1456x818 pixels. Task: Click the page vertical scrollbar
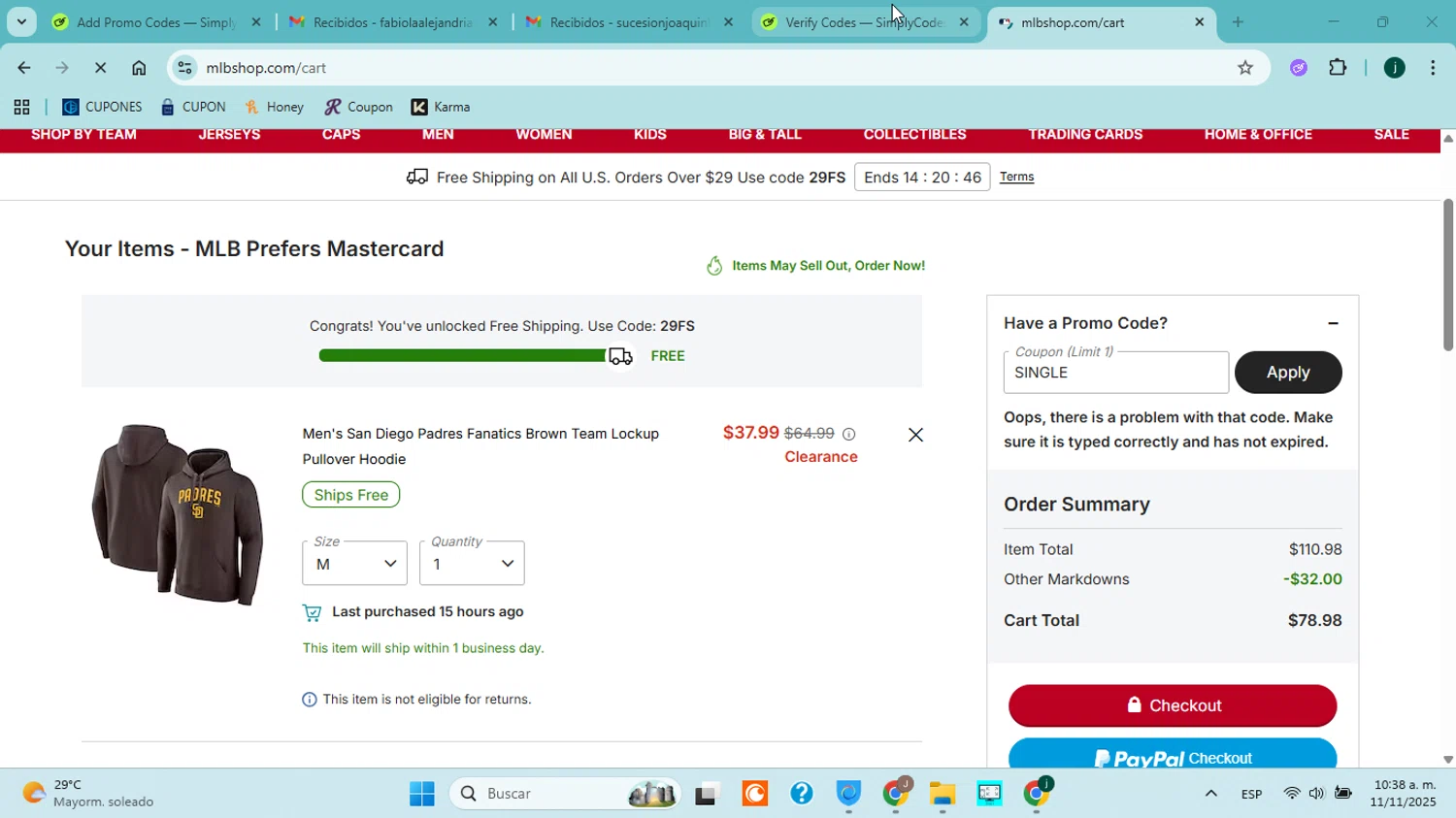1447,275
